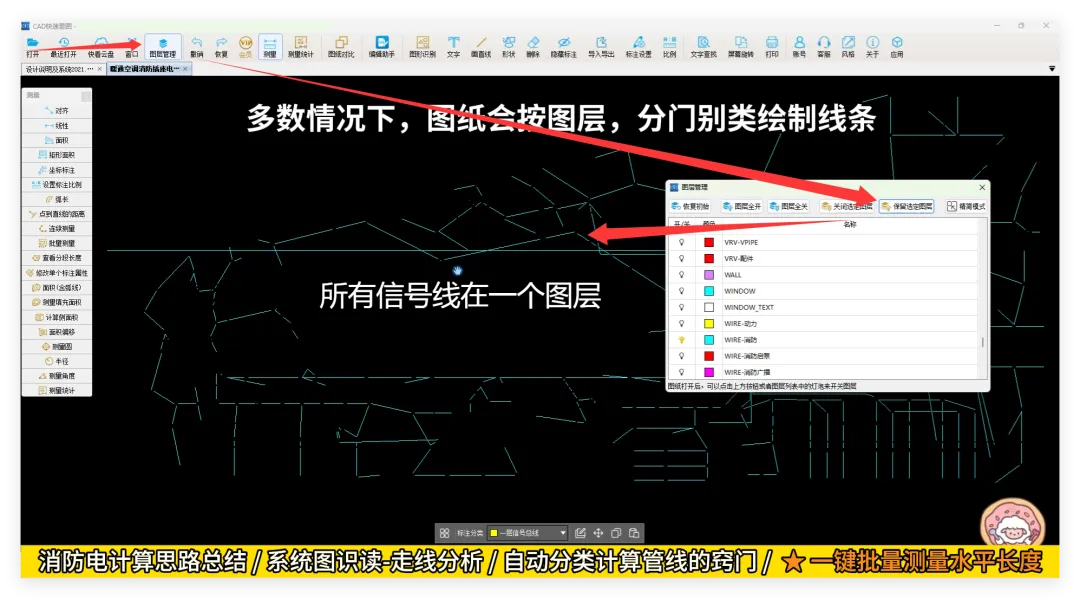
Task: Click the 恢复 redo icon
Action: (x=221, y=47)
